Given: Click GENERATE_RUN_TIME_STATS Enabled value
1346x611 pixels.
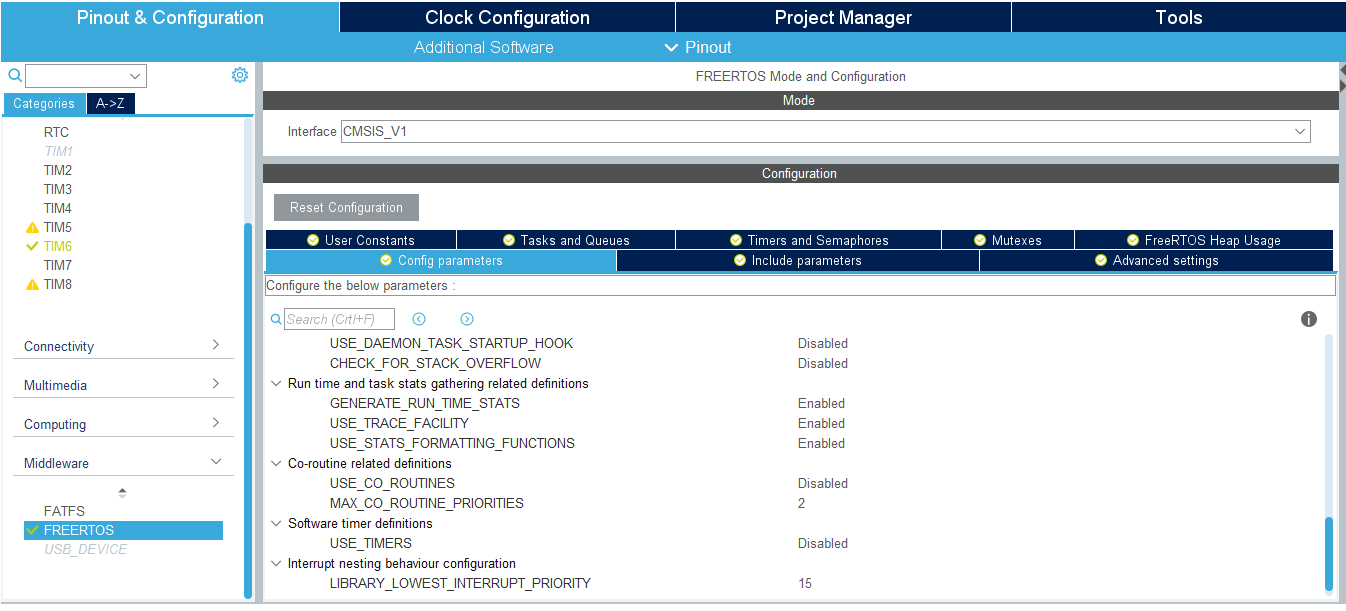Looking at the screenshot, I should (821, 403).
